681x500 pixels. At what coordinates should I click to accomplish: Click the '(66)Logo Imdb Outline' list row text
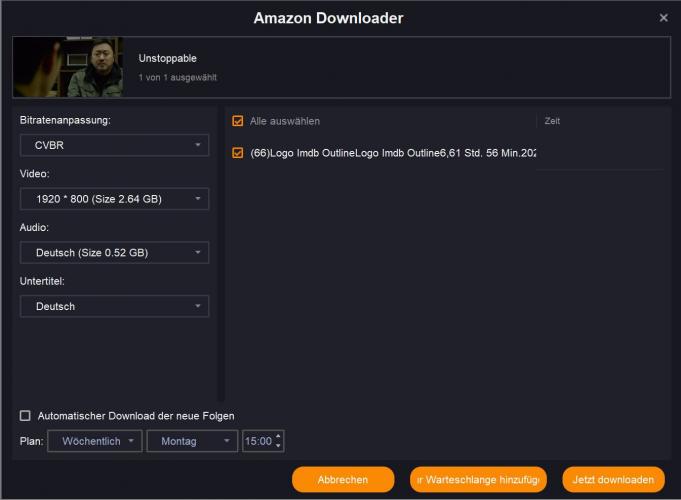tap(393, 153)
